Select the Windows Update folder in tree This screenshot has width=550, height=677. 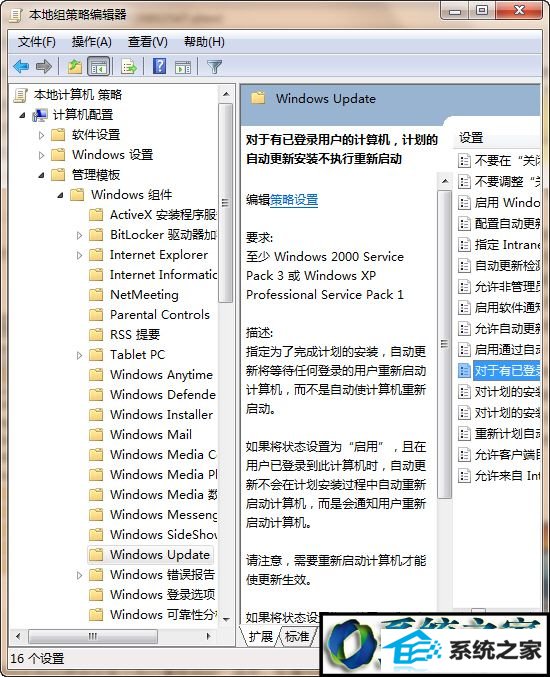pyautogui.click(x=160, y=554)
